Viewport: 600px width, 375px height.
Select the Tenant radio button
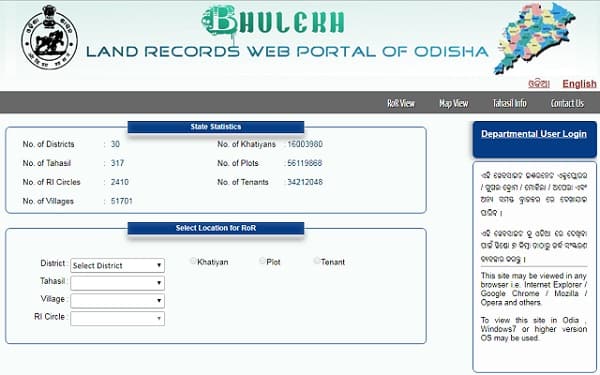[317, 261]
